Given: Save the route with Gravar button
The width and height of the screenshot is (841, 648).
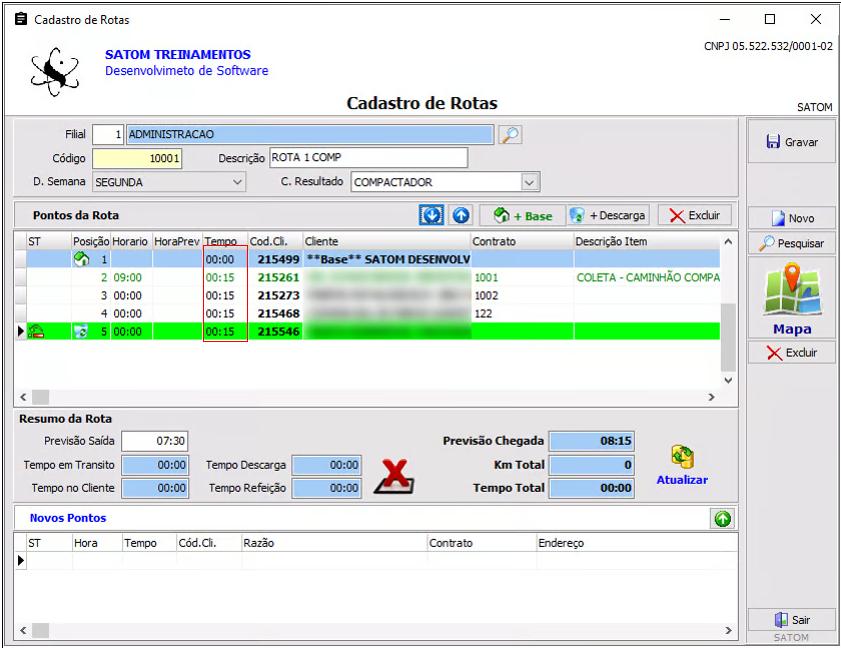Looking at the screenshot, I should (x=791, y=142).
